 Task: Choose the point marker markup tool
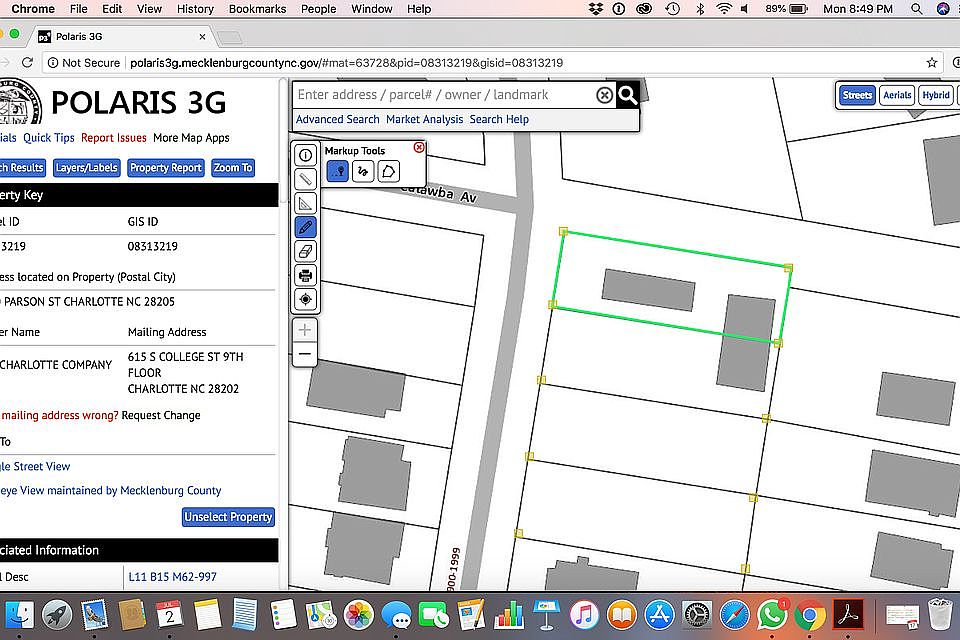click(x=338, y=171)
